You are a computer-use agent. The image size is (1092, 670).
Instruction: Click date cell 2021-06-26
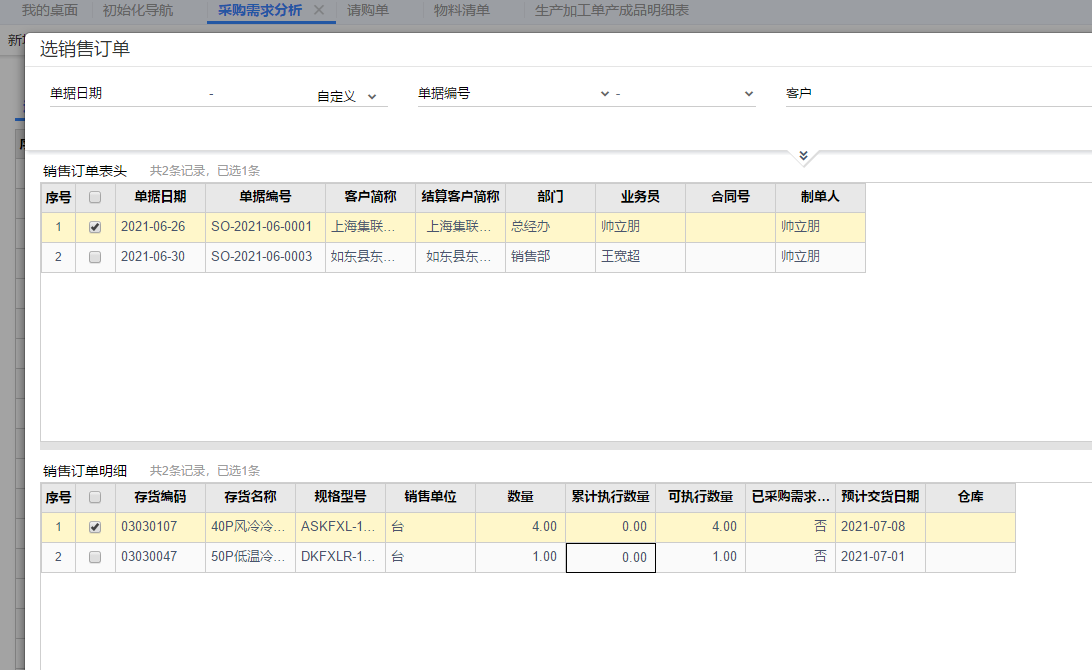coord(160,227)
